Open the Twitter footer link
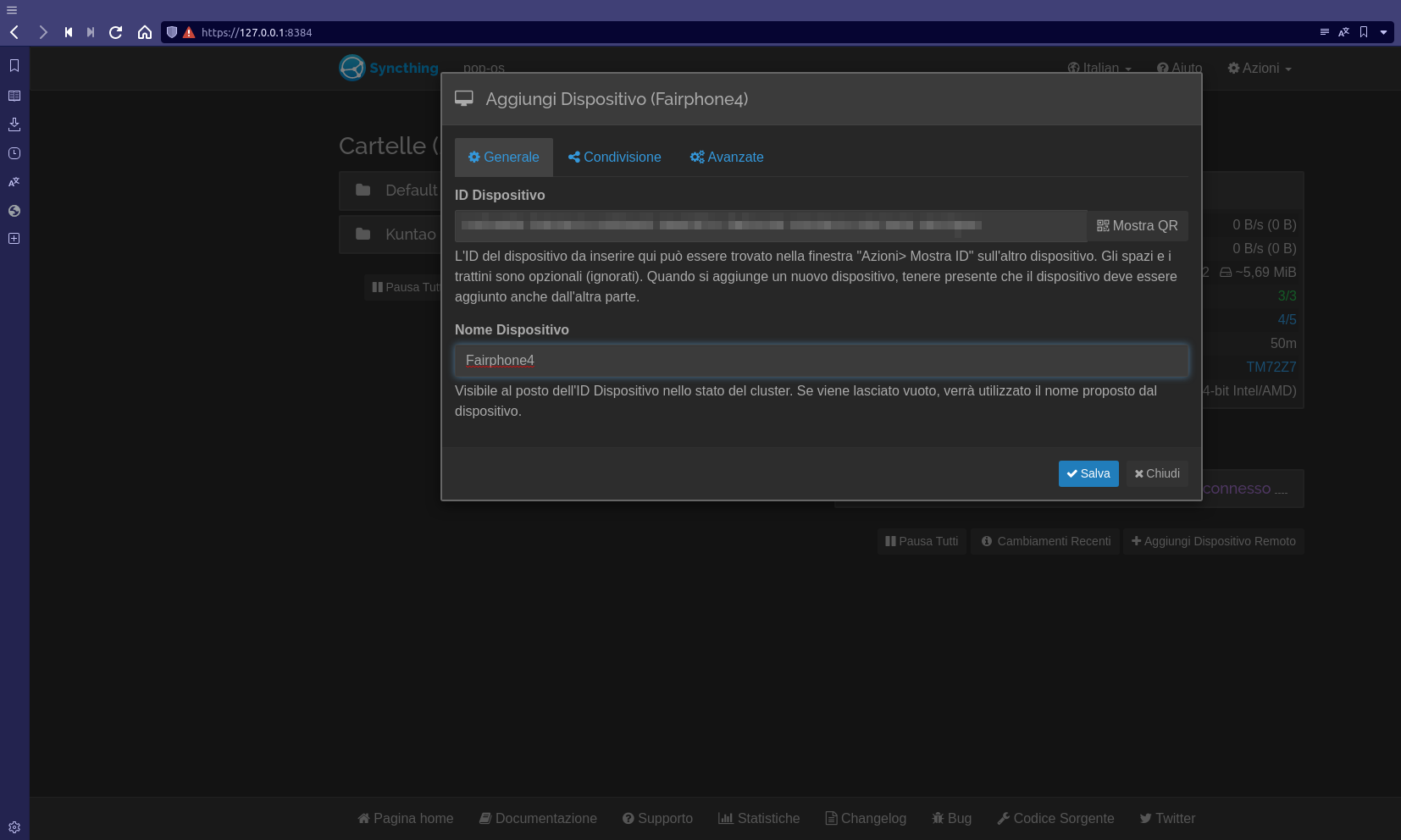 [1167, 818]
